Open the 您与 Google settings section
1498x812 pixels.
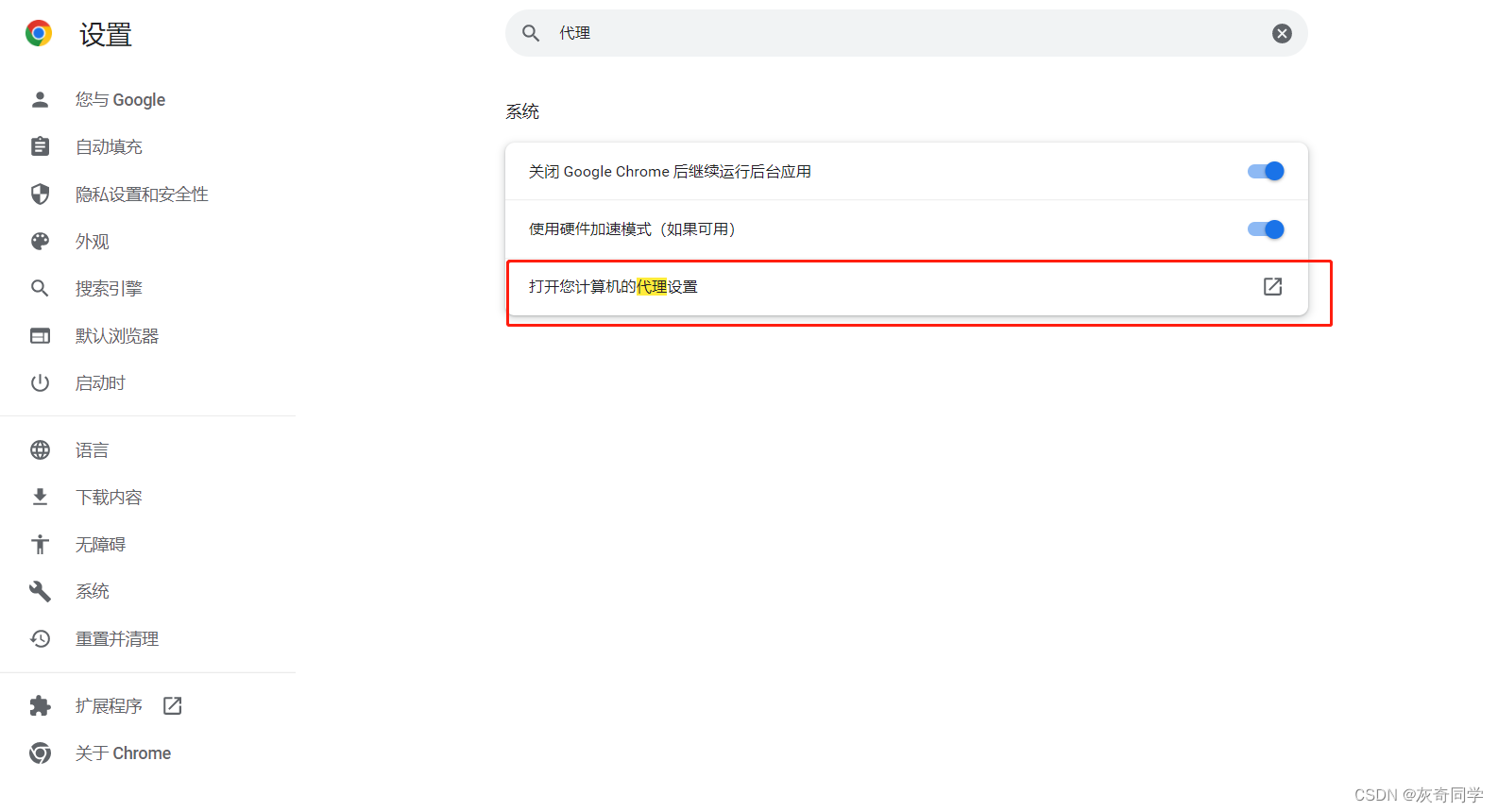pyautogui.click(x=120, y=99)
